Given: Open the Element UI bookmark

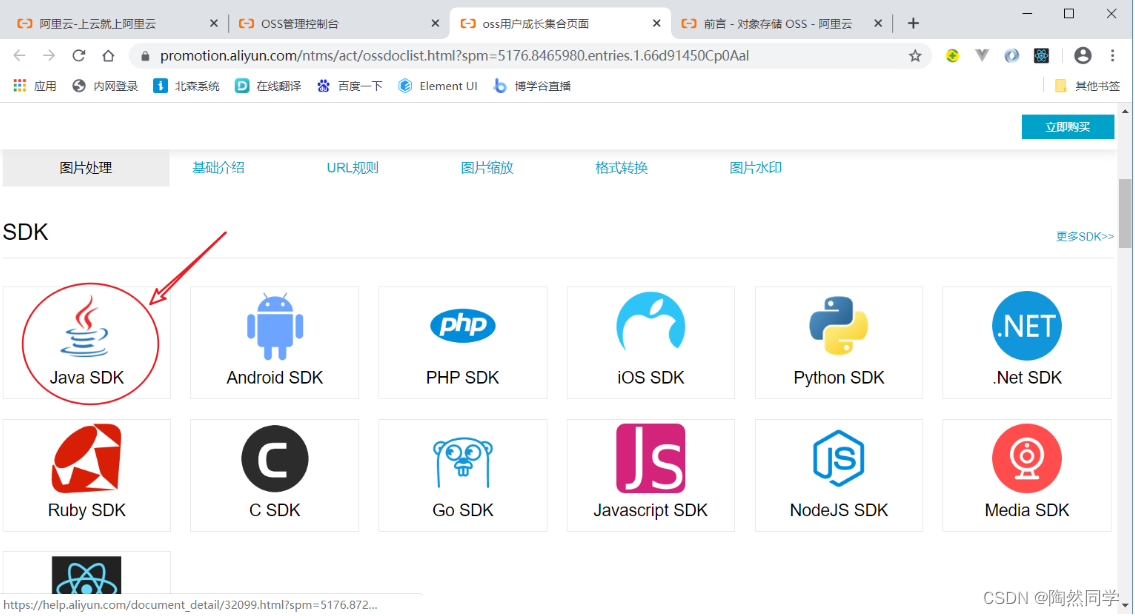Looking at the screenshot, I should (x=438, y=86).
